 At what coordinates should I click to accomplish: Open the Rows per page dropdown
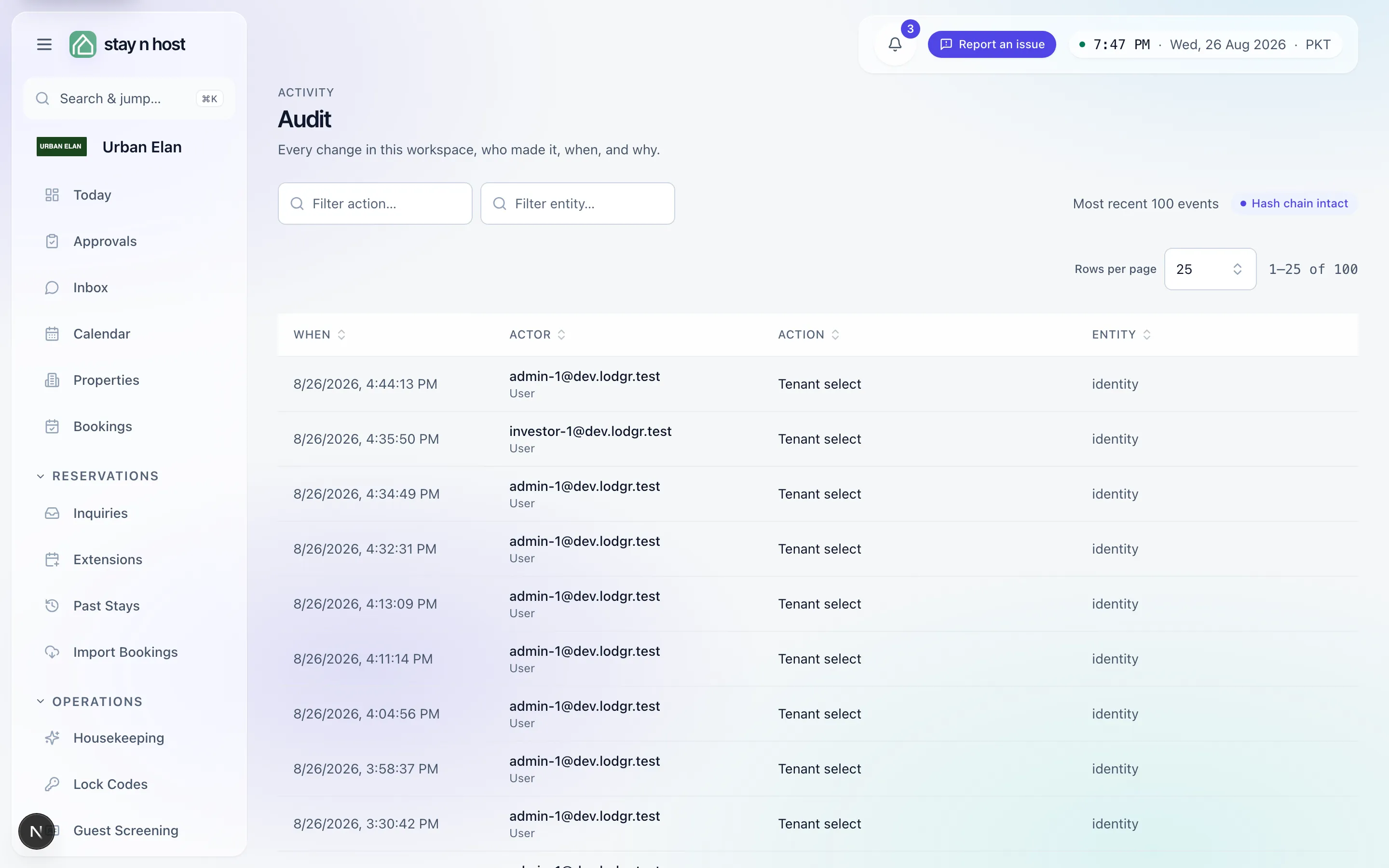tap(1210, 269)
